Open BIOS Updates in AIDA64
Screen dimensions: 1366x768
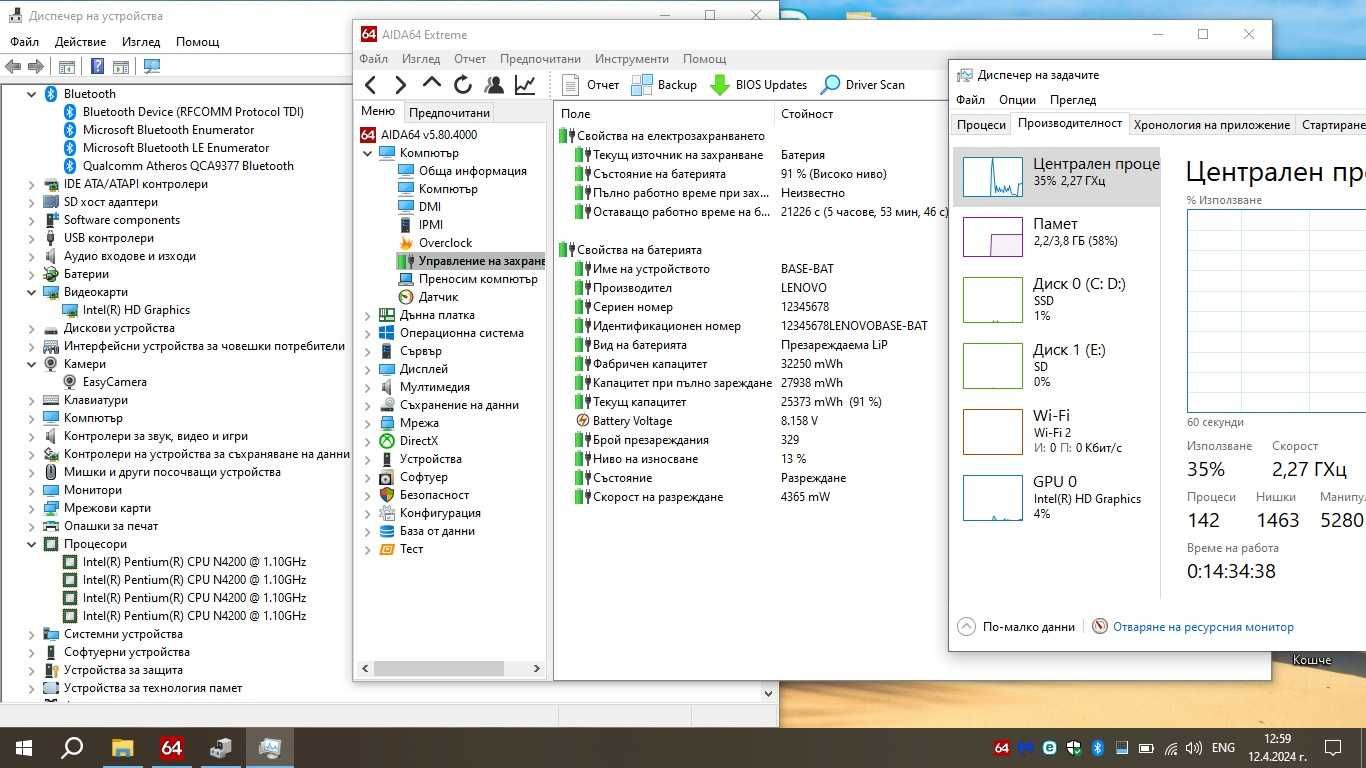click(758, 85)
